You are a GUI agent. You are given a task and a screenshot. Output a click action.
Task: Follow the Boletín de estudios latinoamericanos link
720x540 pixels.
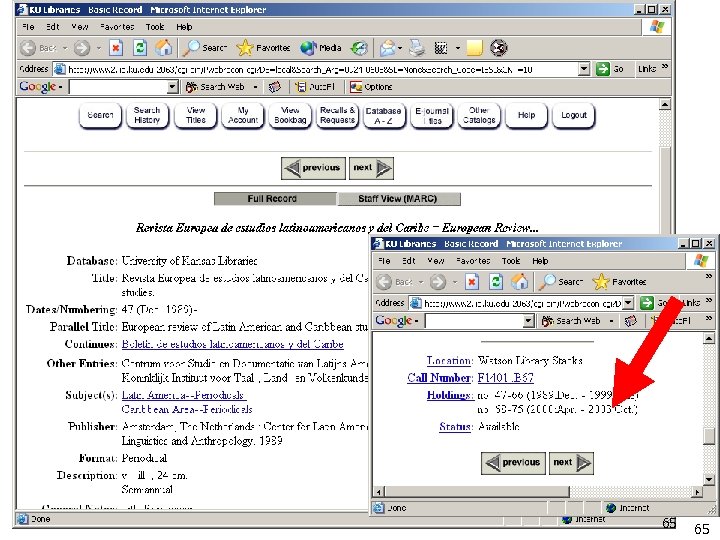tap(232, 344)
